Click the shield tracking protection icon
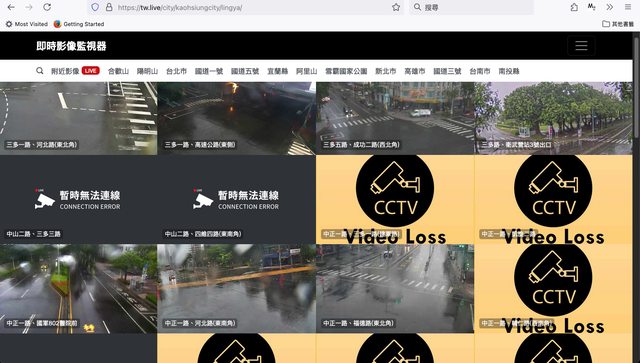The width and height of the screenshot is (640, 363). click(95, 7)
